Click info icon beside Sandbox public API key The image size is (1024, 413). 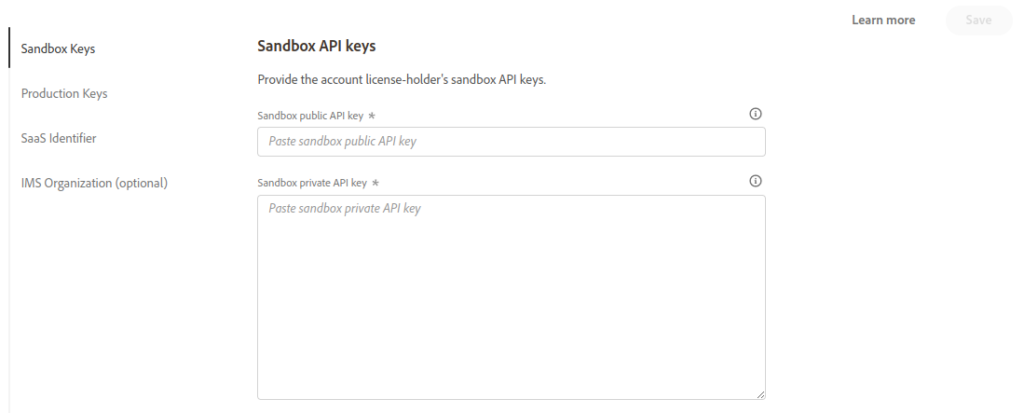756,114
